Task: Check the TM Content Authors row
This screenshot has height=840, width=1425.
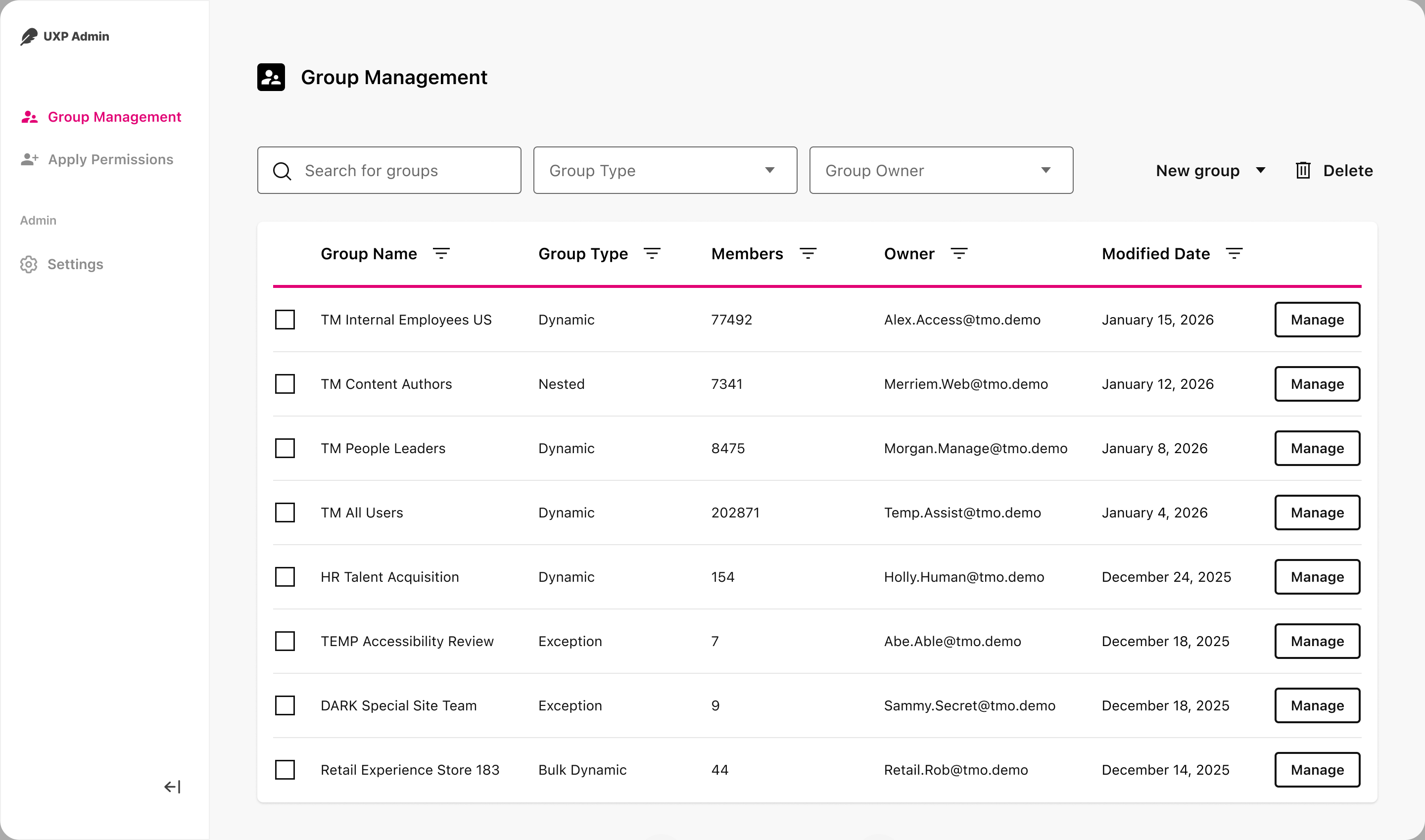Action: (285, 384)
